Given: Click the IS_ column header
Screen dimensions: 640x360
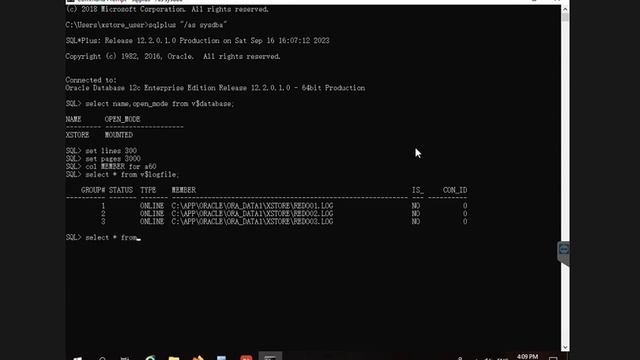Looking at the screenshot, I should tap(418, 190).
